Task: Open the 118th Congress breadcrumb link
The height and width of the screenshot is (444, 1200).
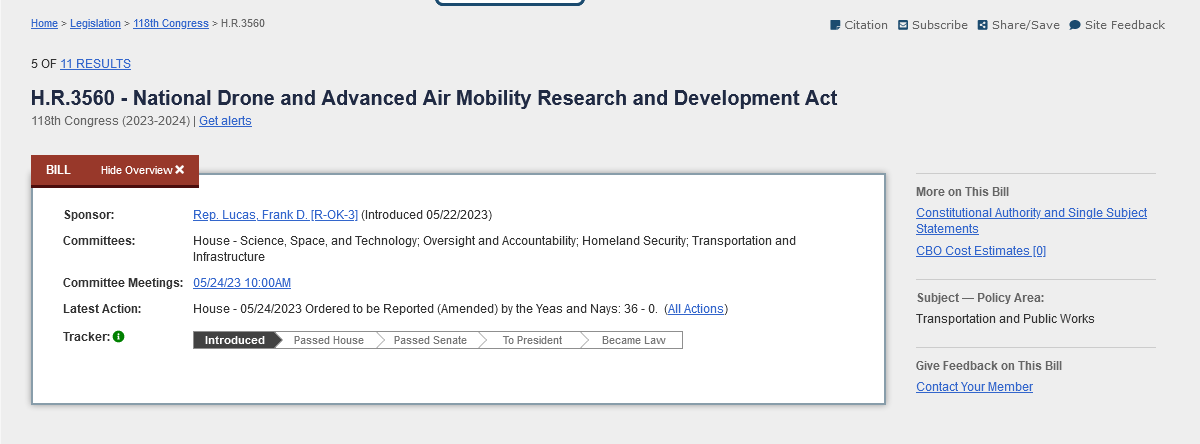Action: (171, 23)
